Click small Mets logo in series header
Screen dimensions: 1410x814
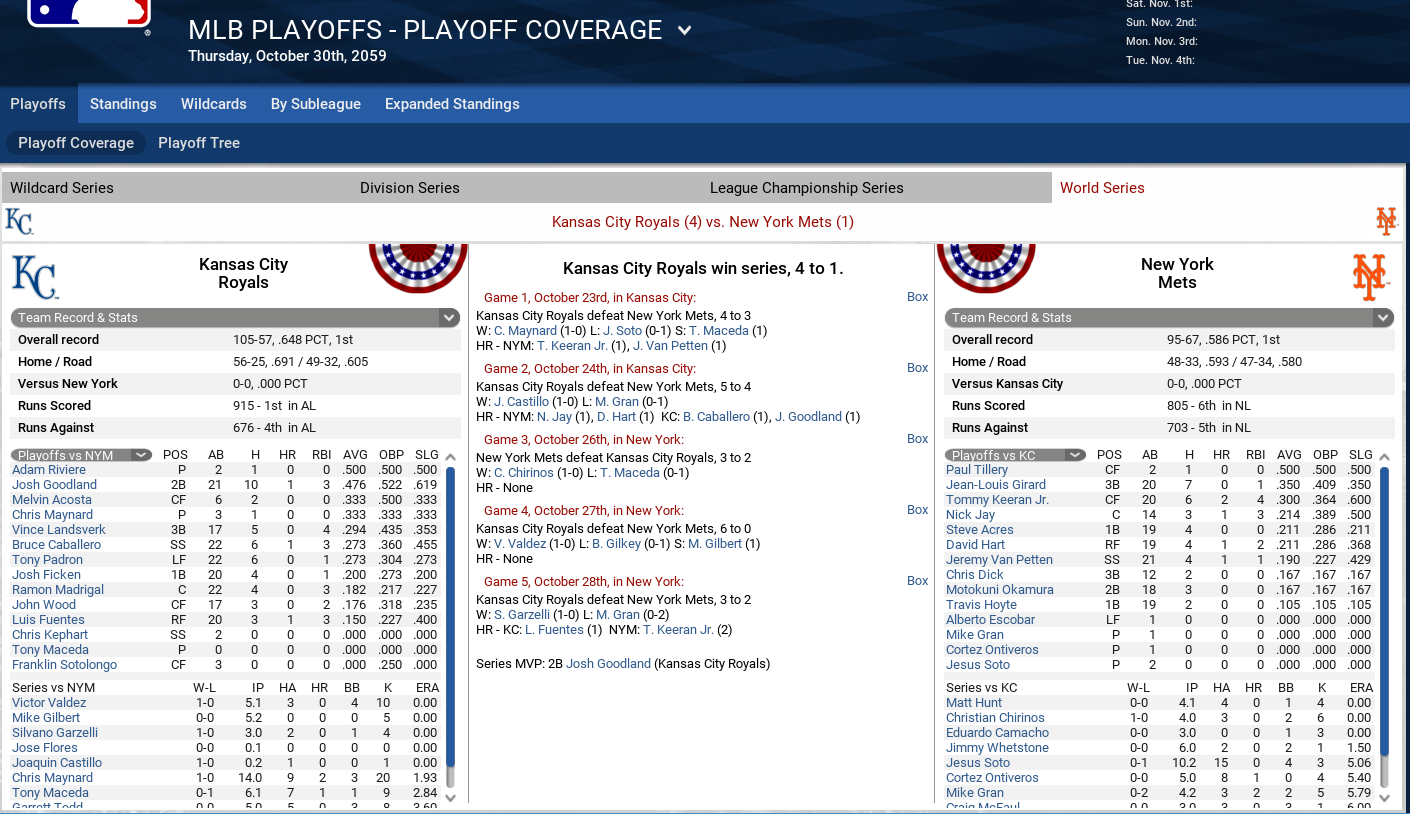(1386, 221)
